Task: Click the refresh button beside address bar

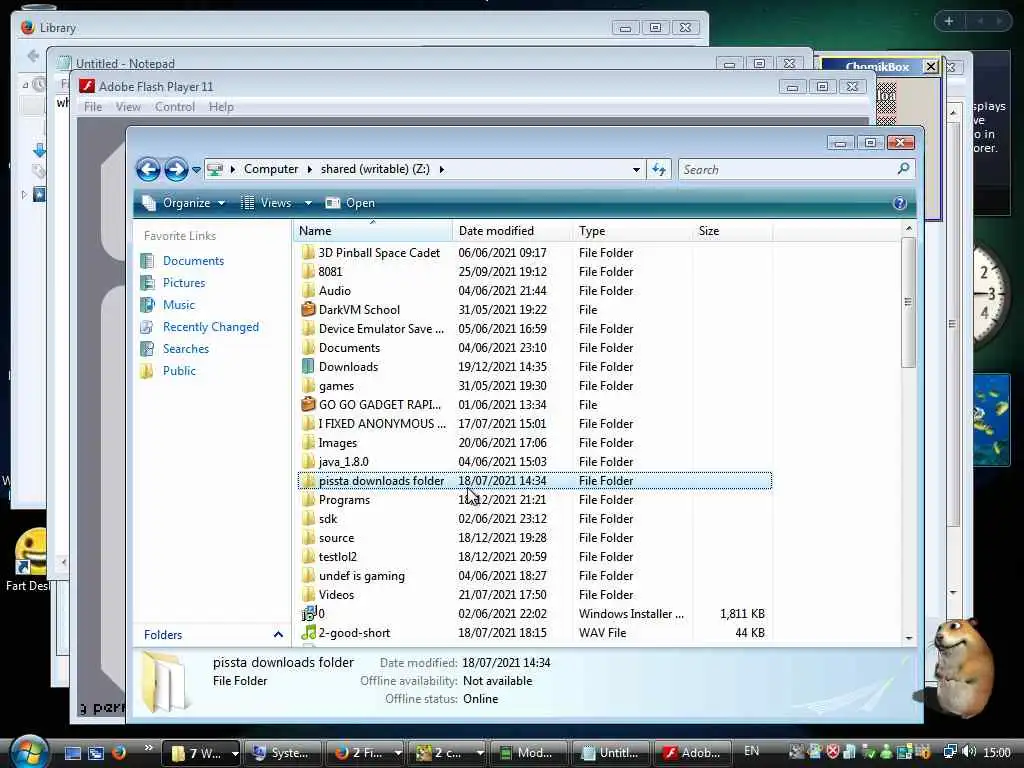Action: [x=659, y=170]
